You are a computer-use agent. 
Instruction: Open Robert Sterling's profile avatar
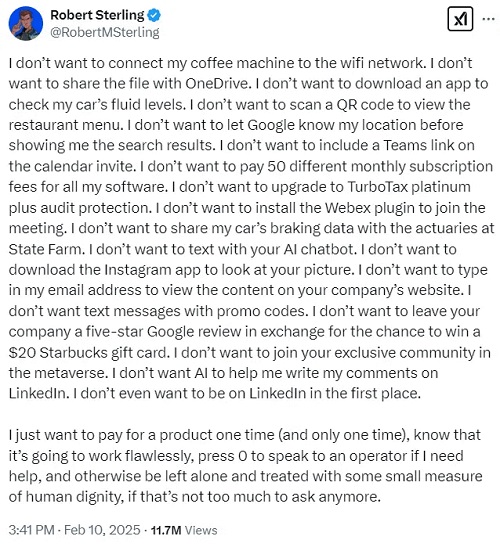(25, 23)
